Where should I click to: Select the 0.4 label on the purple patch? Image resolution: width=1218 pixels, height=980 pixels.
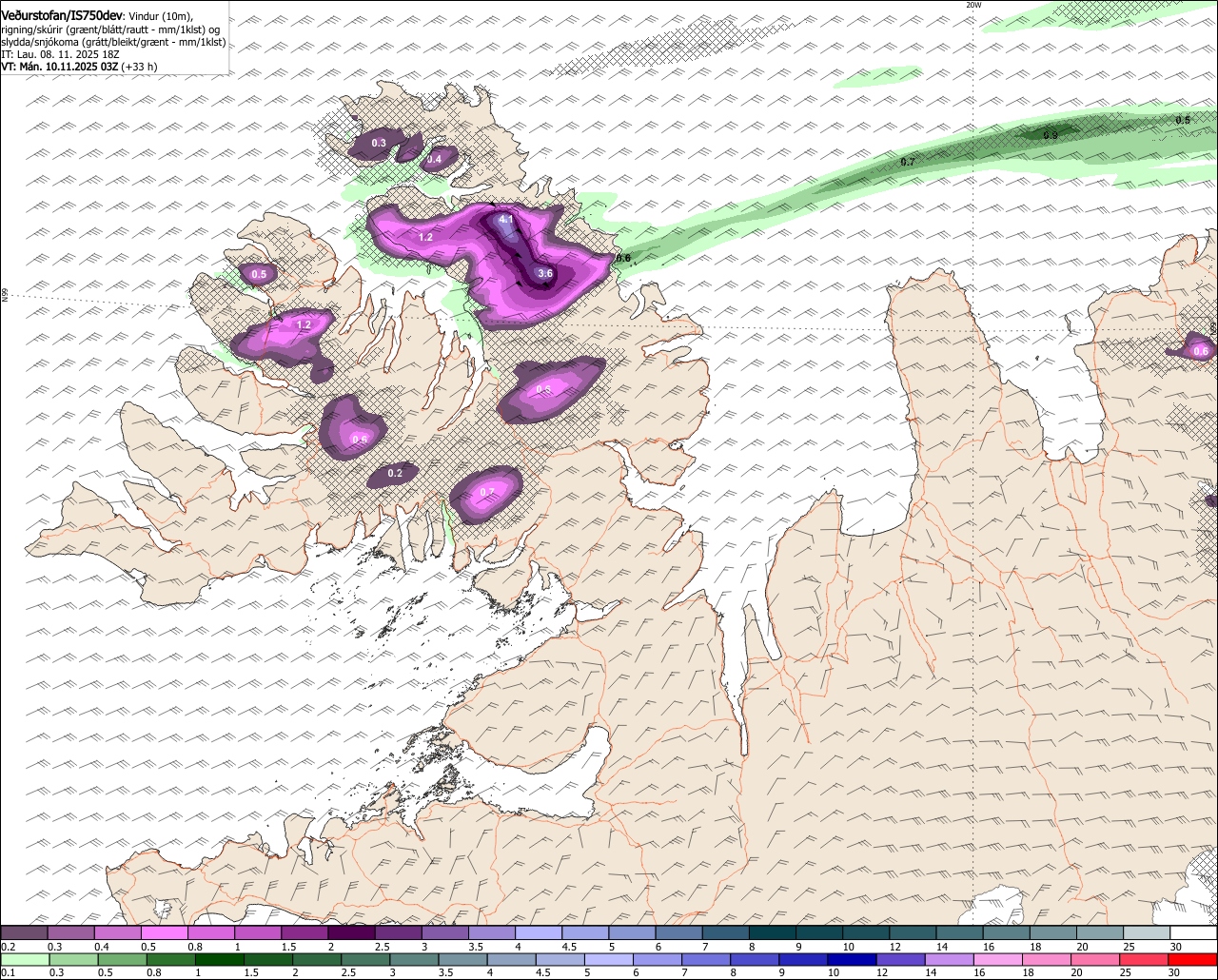(x=434, y=159)
